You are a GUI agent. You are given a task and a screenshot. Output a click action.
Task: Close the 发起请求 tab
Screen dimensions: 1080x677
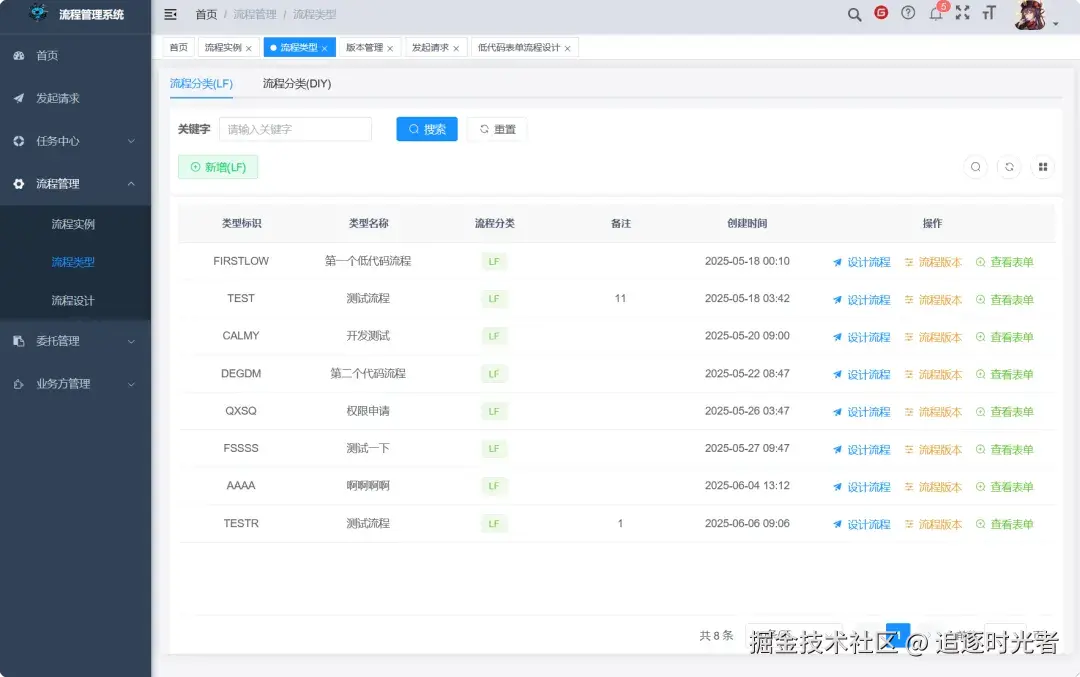pos(456,48)
